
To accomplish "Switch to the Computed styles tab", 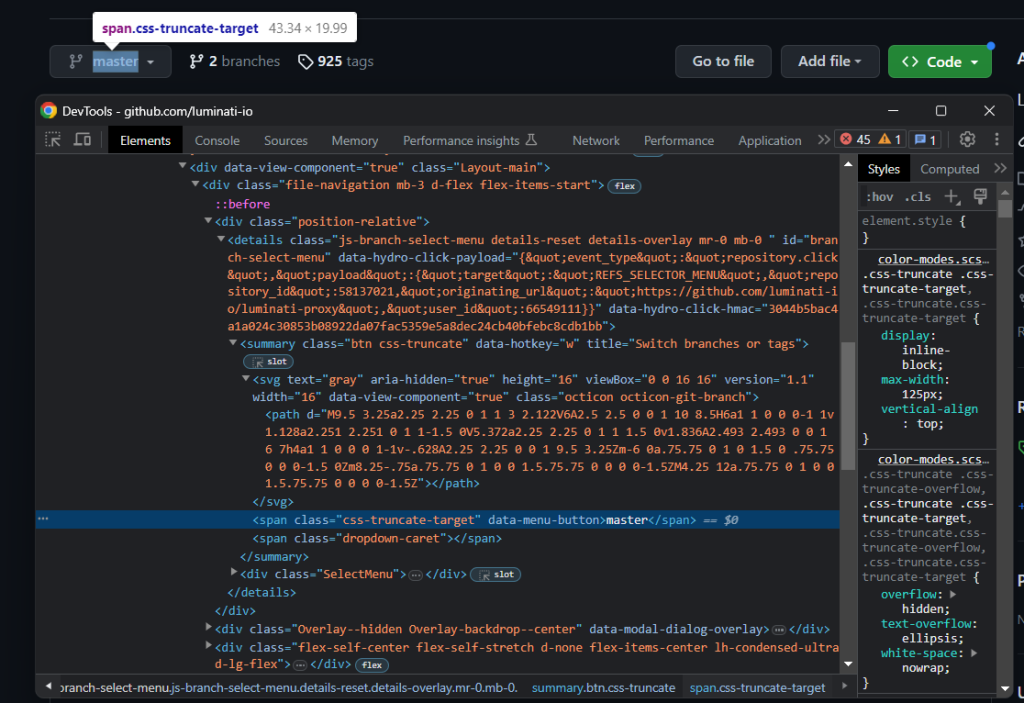I will tap(950, 168).
